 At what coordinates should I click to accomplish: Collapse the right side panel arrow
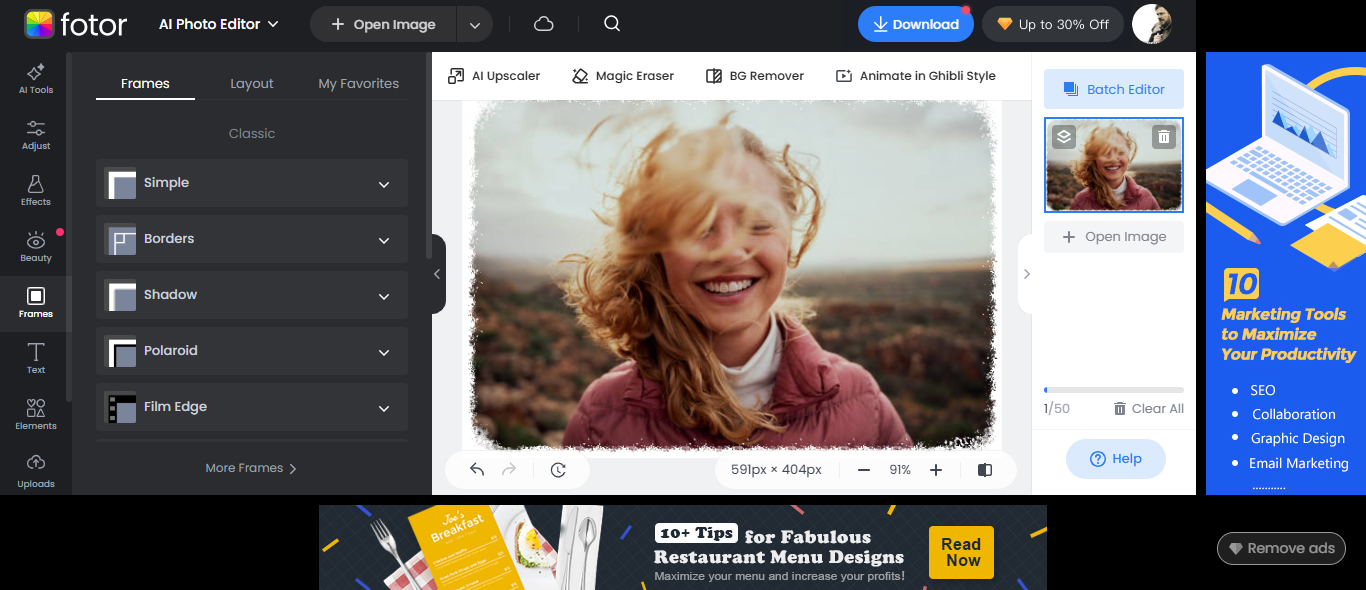1026,274
